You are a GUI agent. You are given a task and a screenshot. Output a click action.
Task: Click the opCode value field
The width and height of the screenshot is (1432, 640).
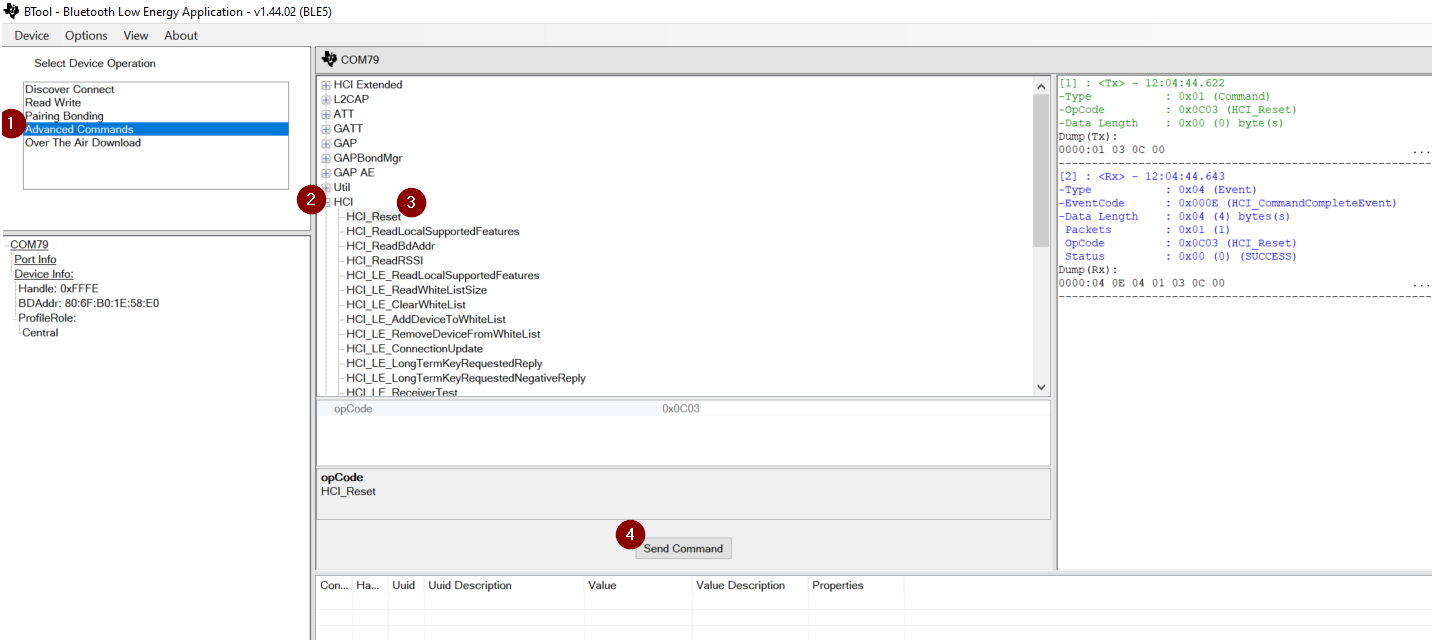click(x=850, y=409)
